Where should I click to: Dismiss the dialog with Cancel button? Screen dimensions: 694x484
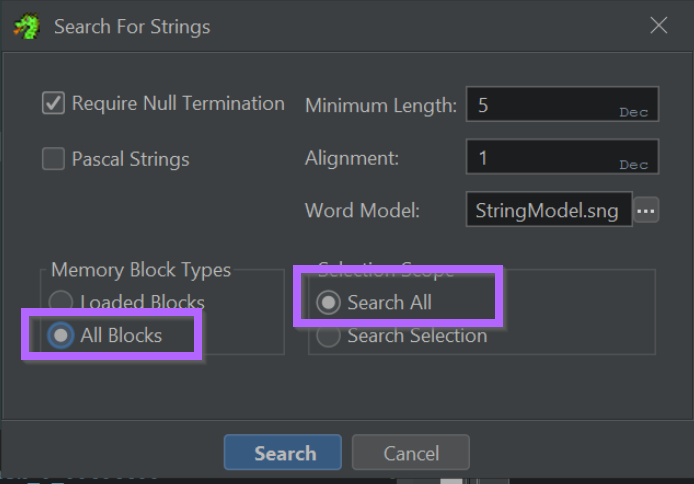tap(411, 453)
